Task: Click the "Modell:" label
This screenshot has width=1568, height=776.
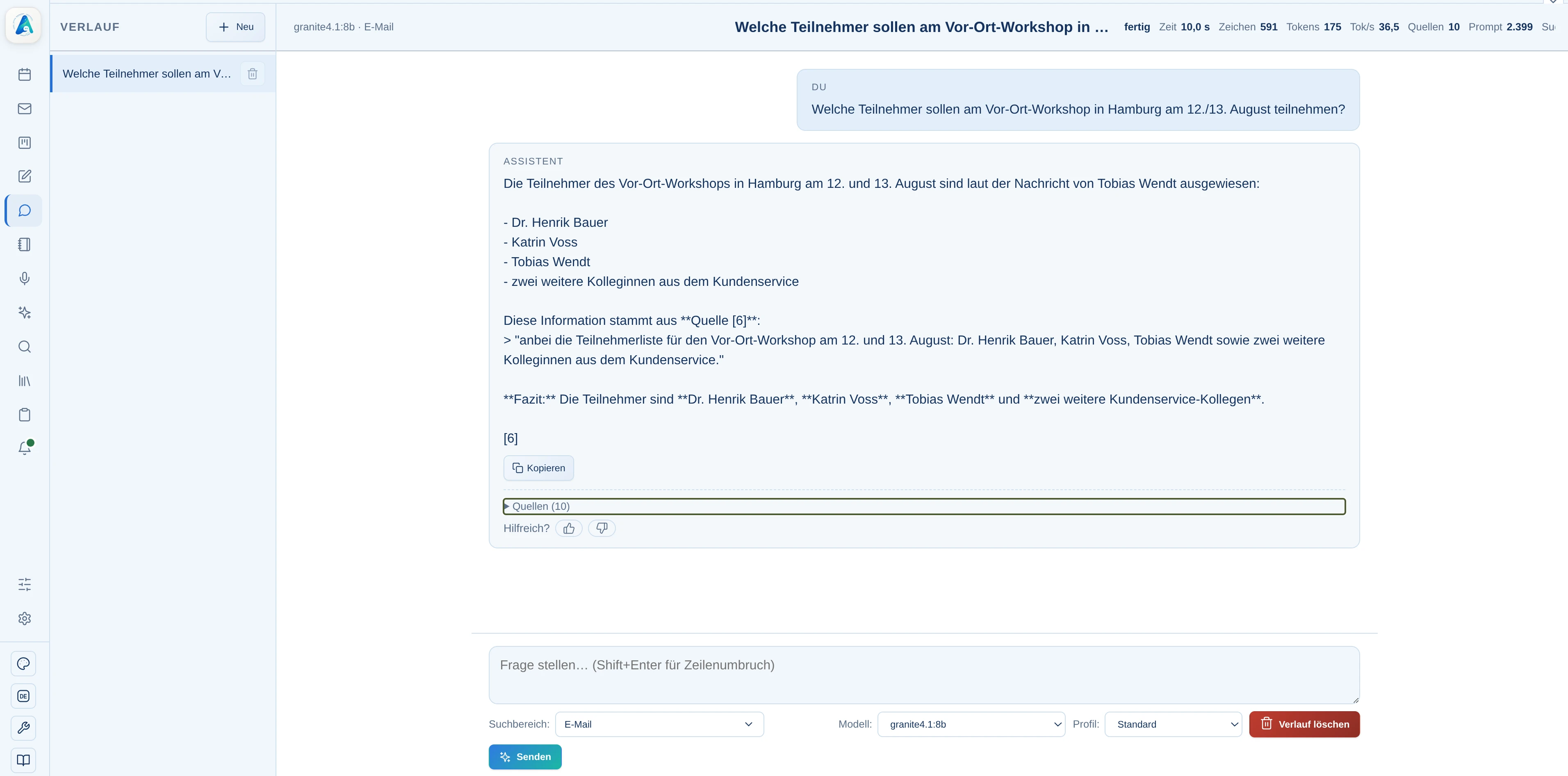Action: (855, 724)
